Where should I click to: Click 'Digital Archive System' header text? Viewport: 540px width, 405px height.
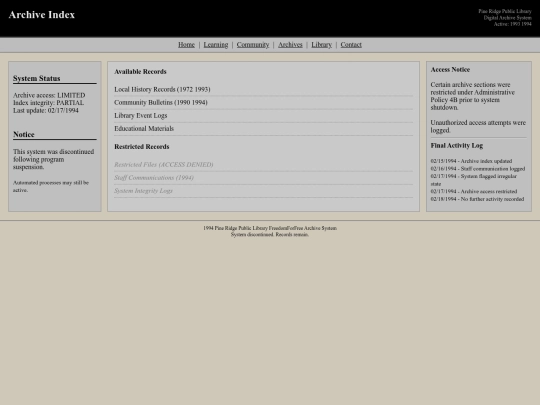(x=508, y=18)
